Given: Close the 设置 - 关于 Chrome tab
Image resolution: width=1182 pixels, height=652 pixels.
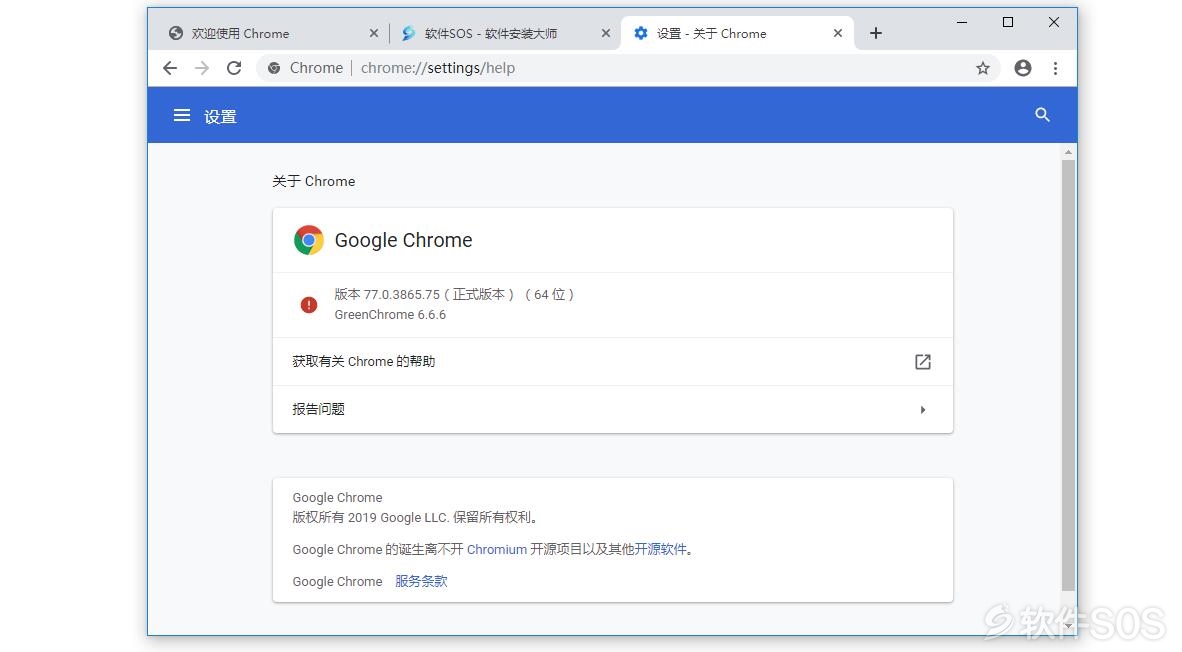Looking at the screenshot, I should pyautogui.click(x=838, y=33).
